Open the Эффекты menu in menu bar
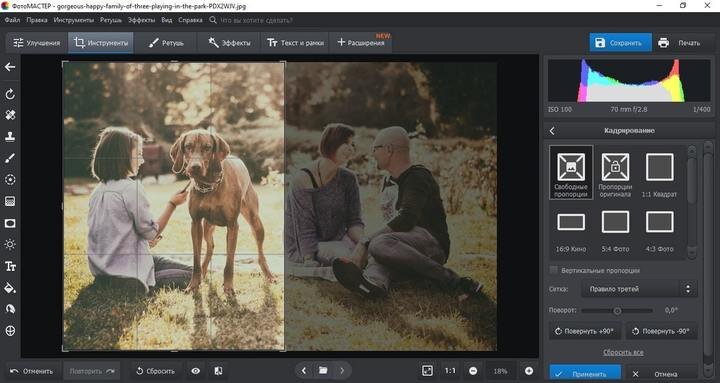This screenshot has height=383, width=720. pyautogui.click(x=141, y=20)
